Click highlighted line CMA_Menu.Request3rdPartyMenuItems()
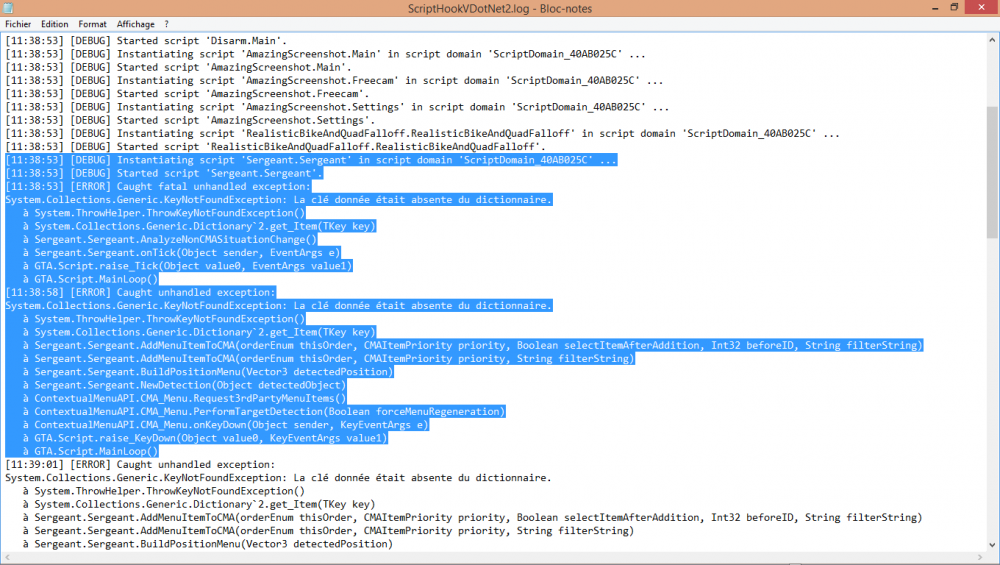 point(184,399)
